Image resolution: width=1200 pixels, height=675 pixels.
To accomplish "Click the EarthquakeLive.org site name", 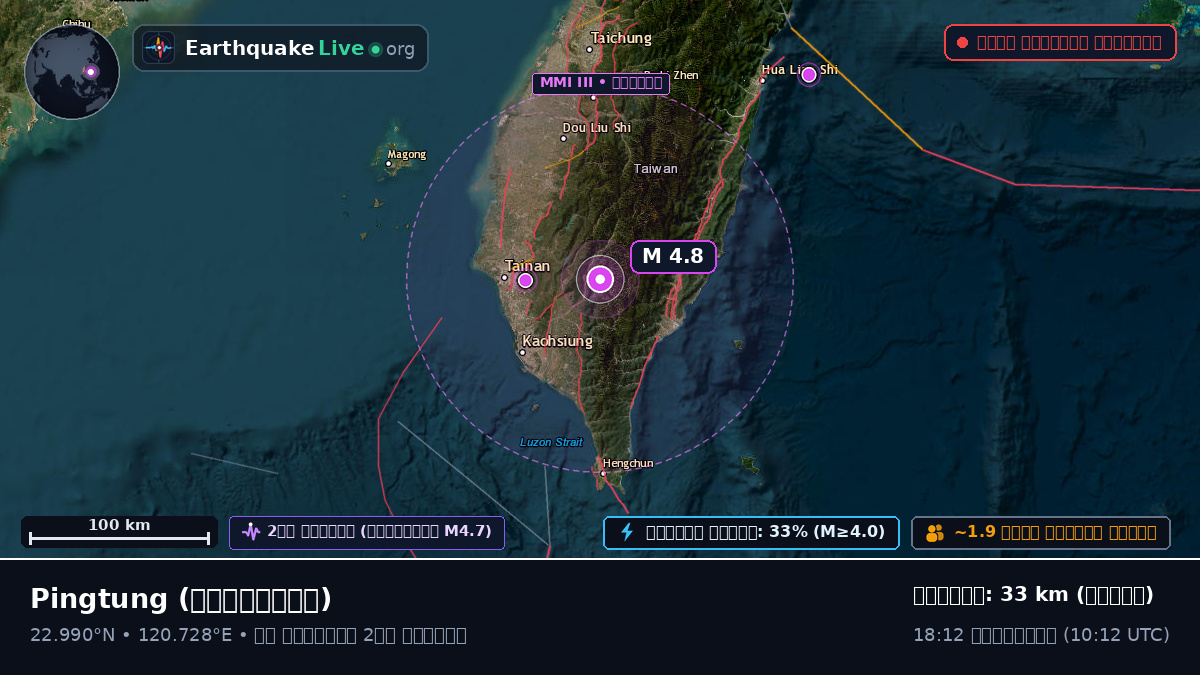I will click(x=300, y=49).
